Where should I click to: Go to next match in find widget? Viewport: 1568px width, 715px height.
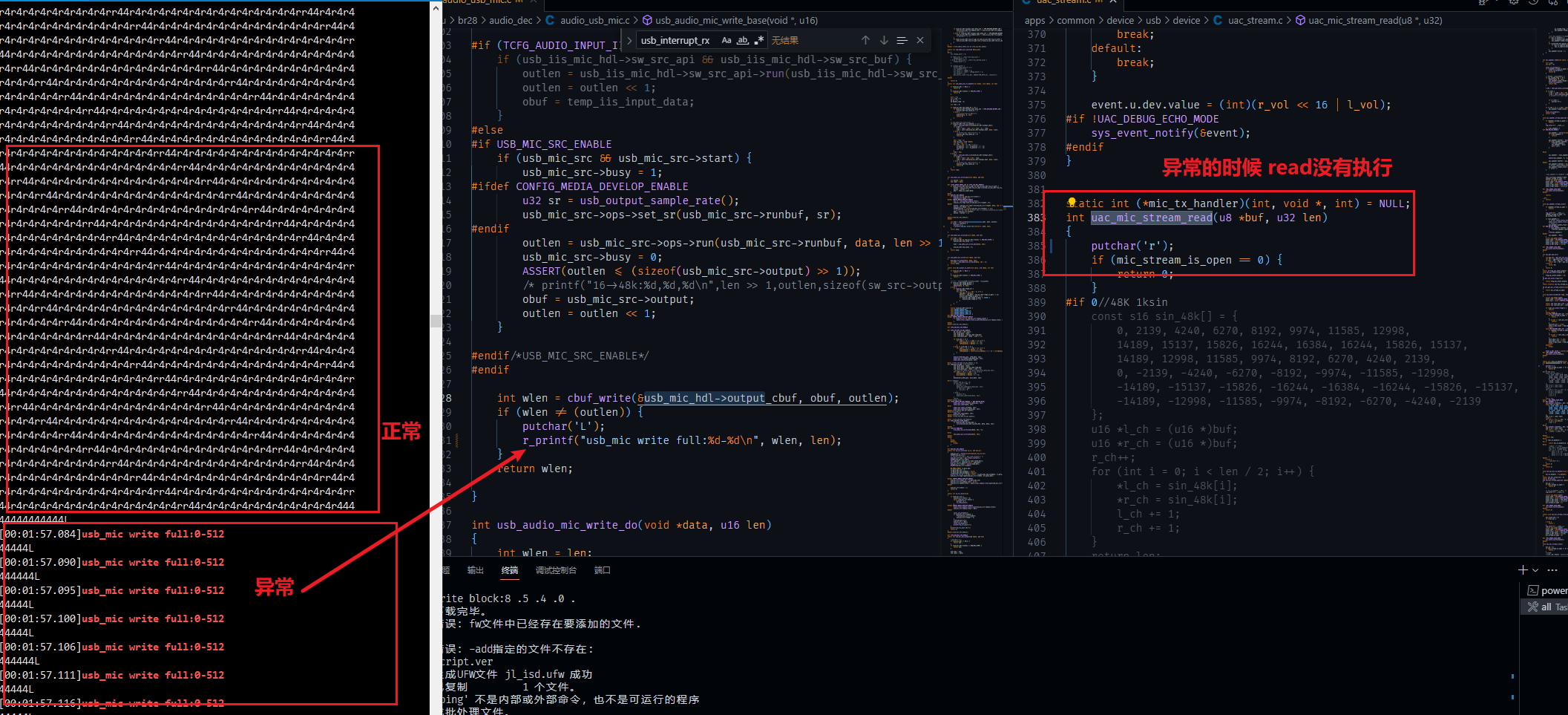[x=884, y=40]
